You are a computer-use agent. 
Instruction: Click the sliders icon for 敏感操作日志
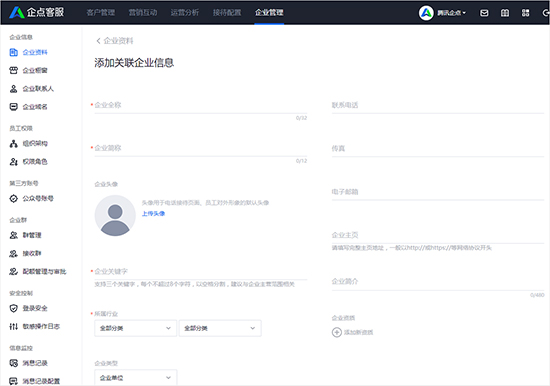(x=13, y=327)
